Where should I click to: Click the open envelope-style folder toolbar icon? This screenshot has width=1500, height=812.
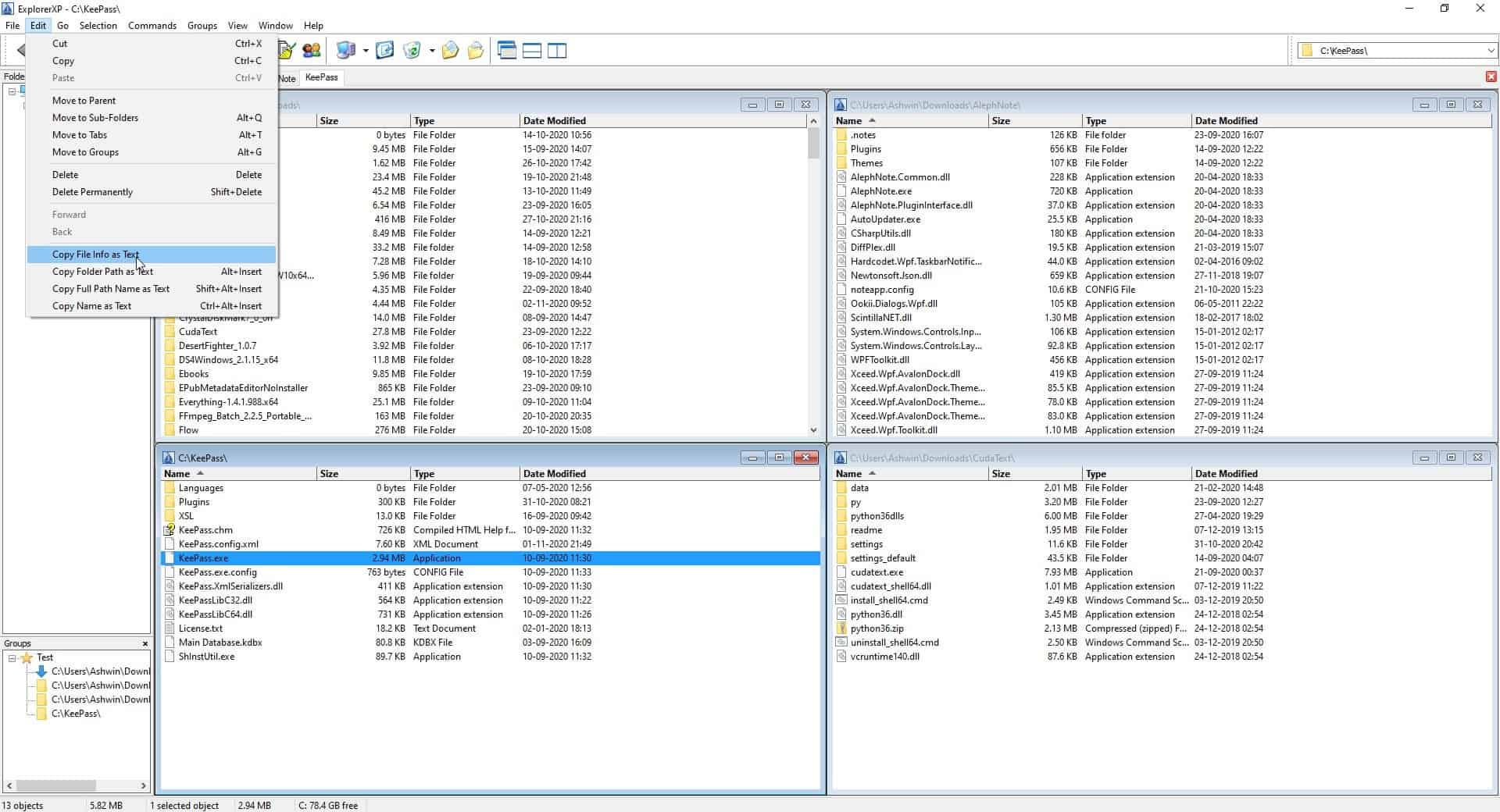[450, 51]
